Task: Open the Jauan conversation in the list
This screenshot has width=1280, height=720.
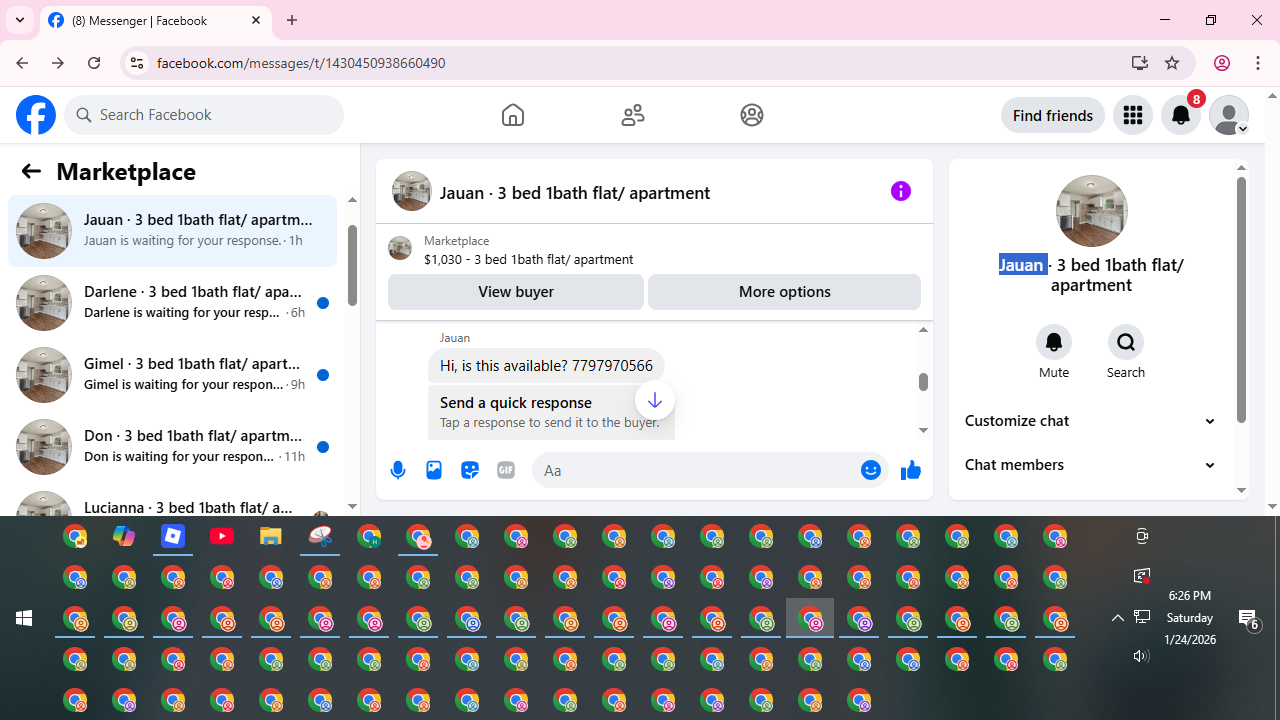Action: [x=173, y=231]
